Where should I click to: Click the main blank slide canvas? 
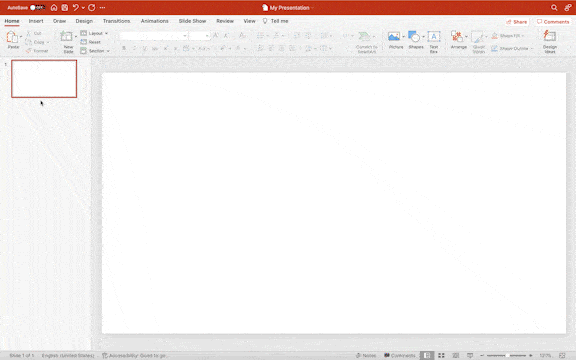pos(334,203)
